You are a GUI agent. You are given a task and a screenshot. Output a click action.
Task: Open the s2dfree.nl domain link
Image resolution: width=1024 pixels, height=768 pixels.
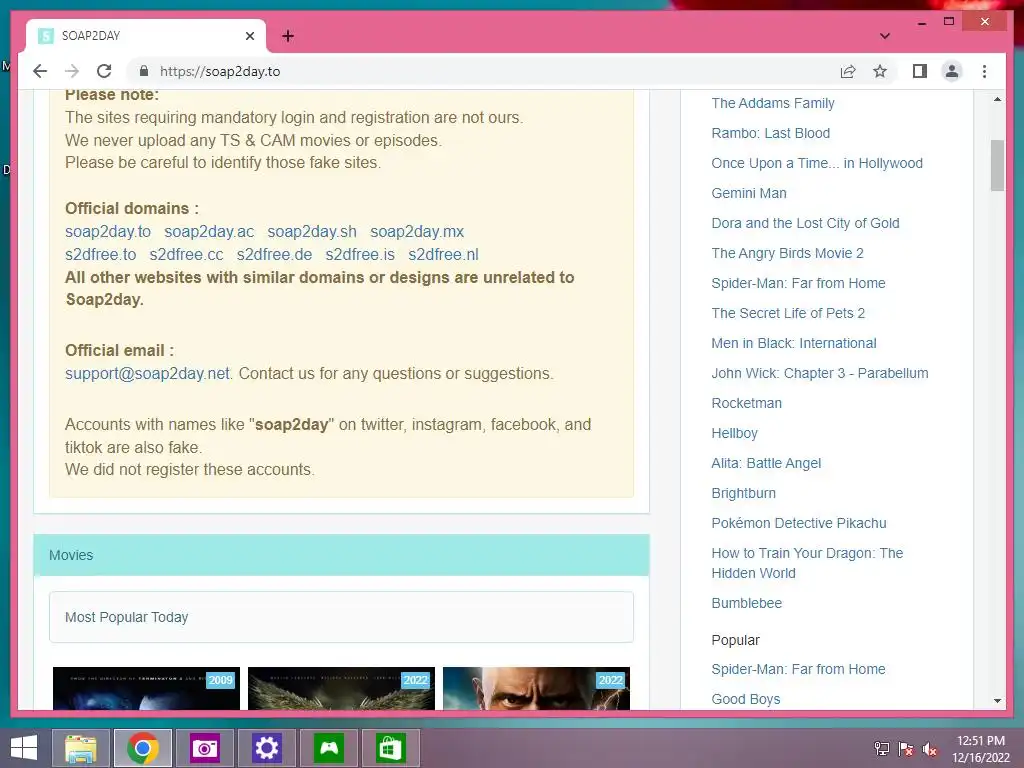443,255
